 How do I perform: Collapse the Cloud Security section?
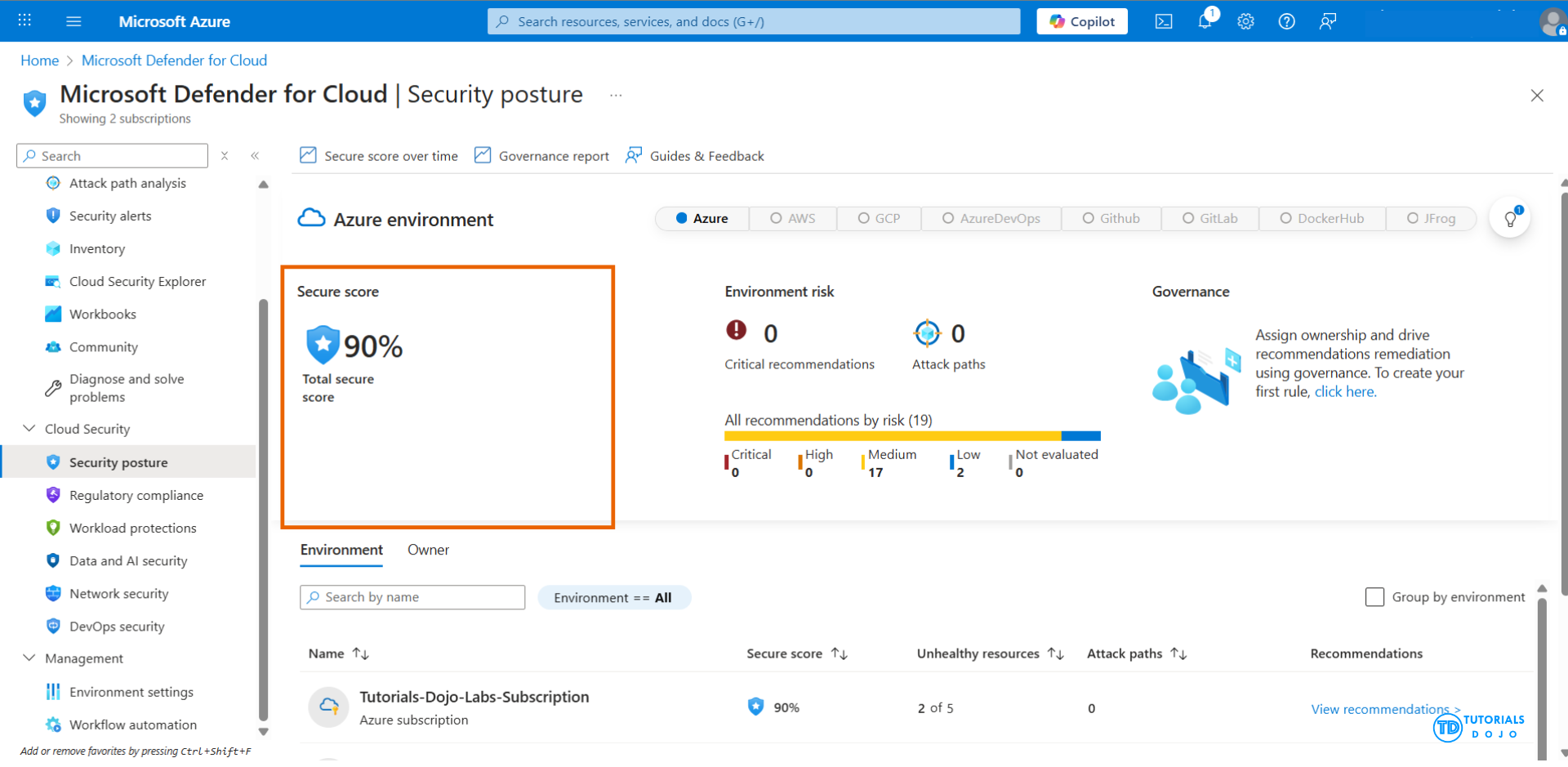[x=29, y=429]
